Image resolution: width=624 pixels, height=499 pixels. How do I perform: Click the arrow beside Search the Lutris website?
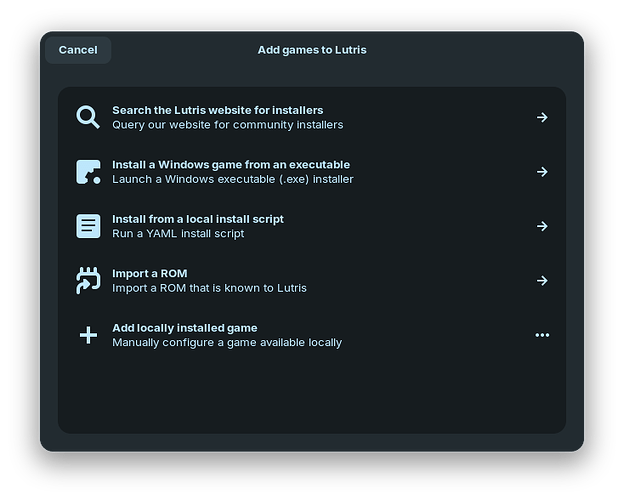tap(542, 117)
